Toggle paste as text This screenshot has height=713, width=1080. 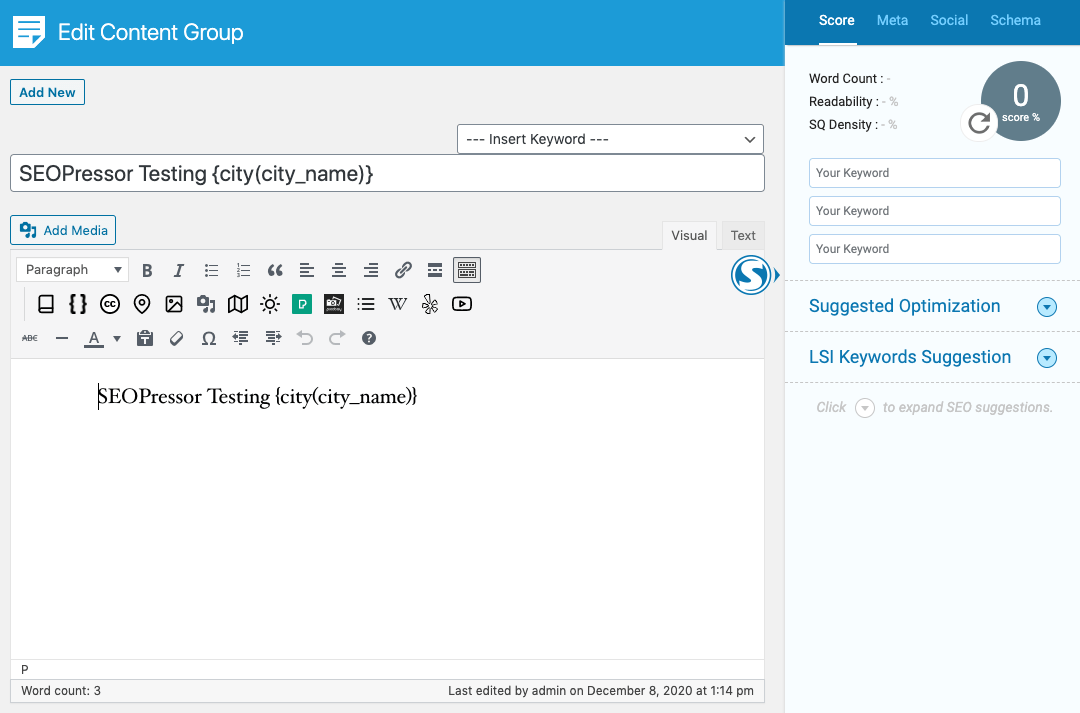coord(145,338)
